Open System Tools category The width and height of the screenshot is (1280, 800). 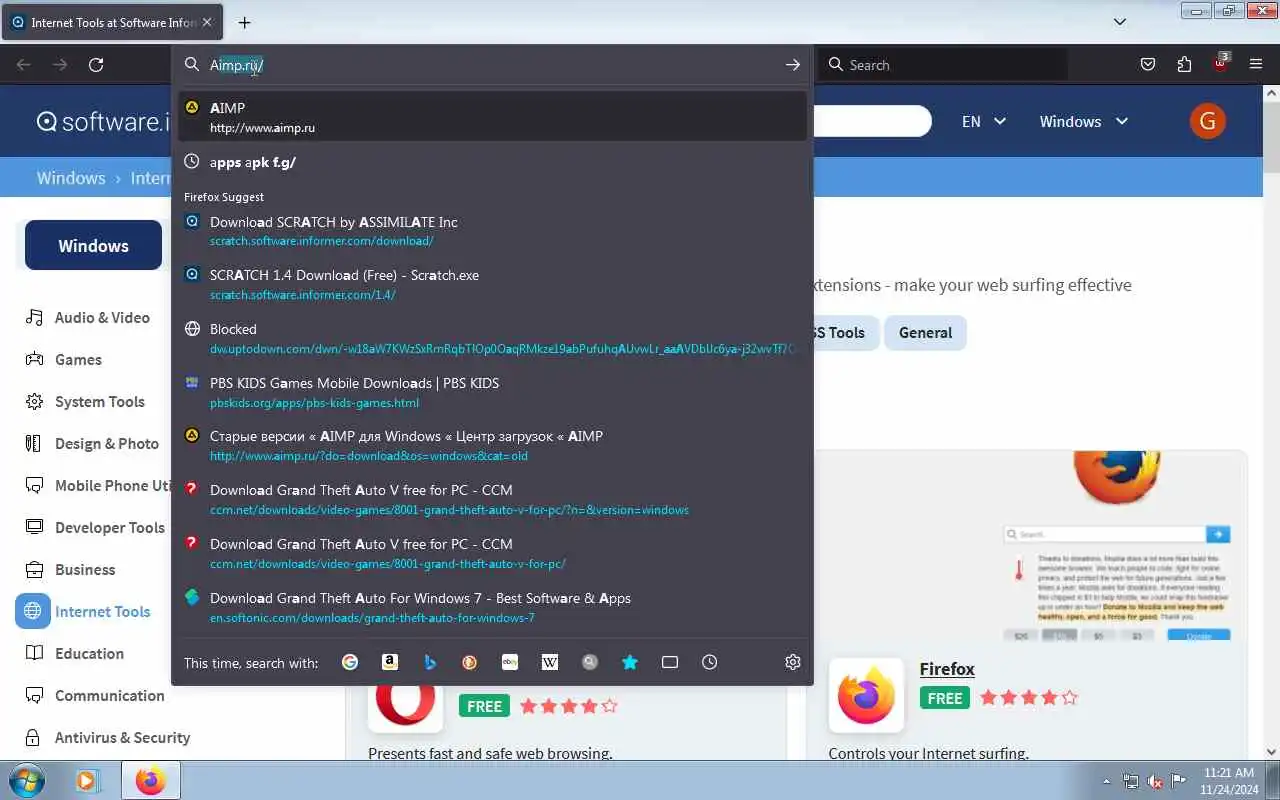100,401
